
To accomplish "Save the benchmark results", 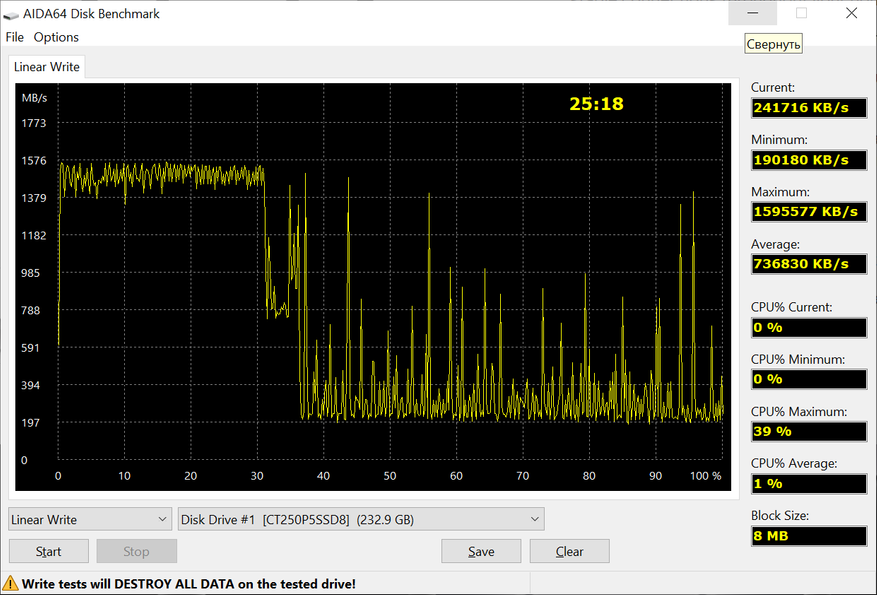I will [481, 551].
